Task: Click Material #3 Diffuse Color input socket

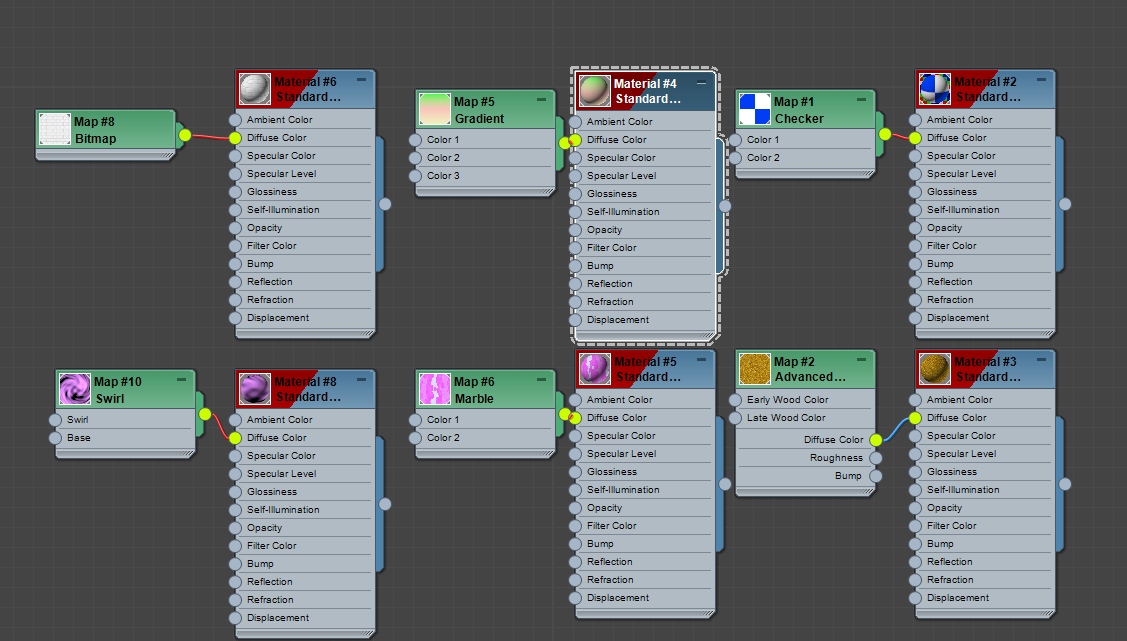Action: click(915, 418)
